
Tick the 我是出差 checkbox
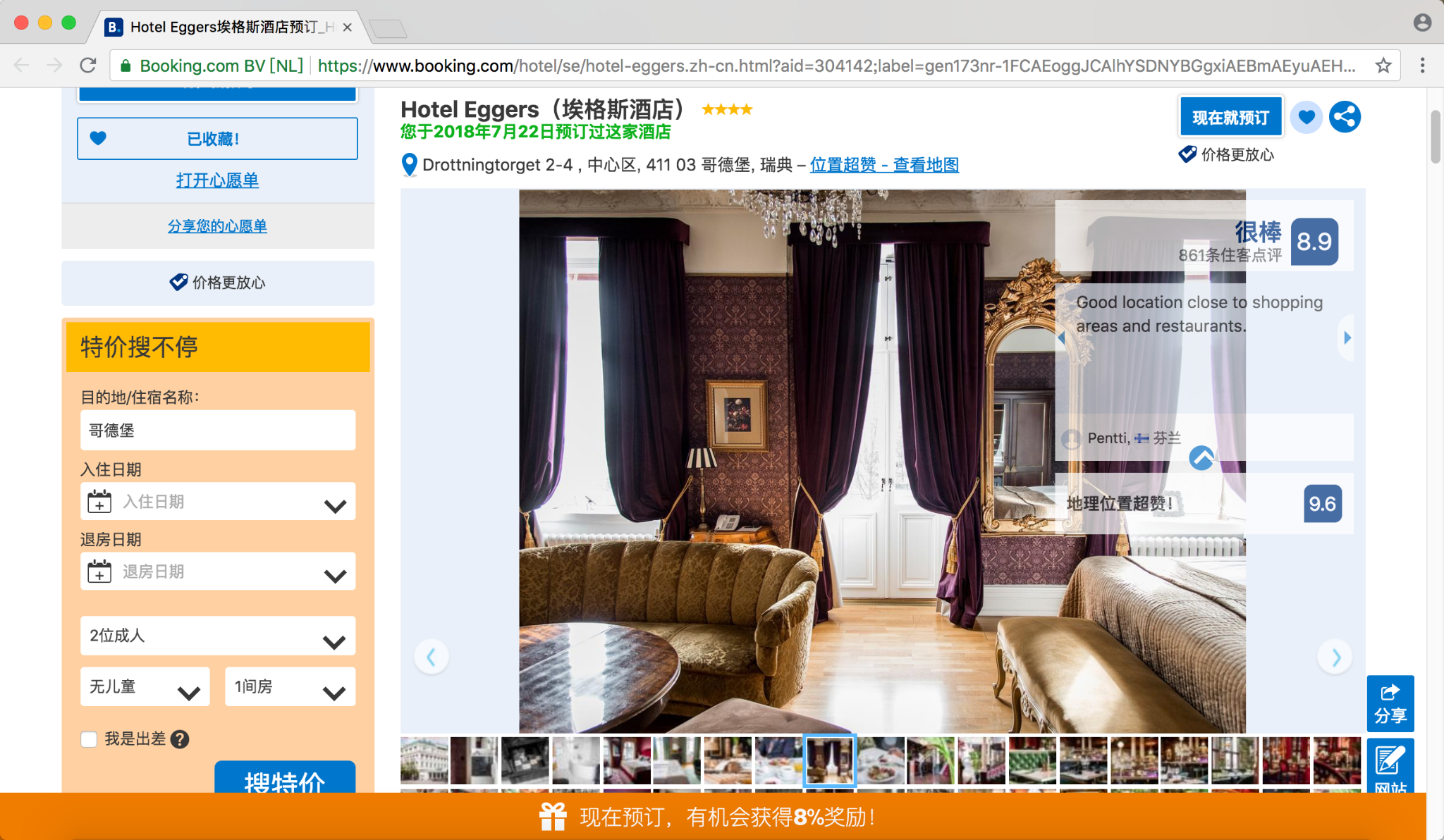click(89, 739)
